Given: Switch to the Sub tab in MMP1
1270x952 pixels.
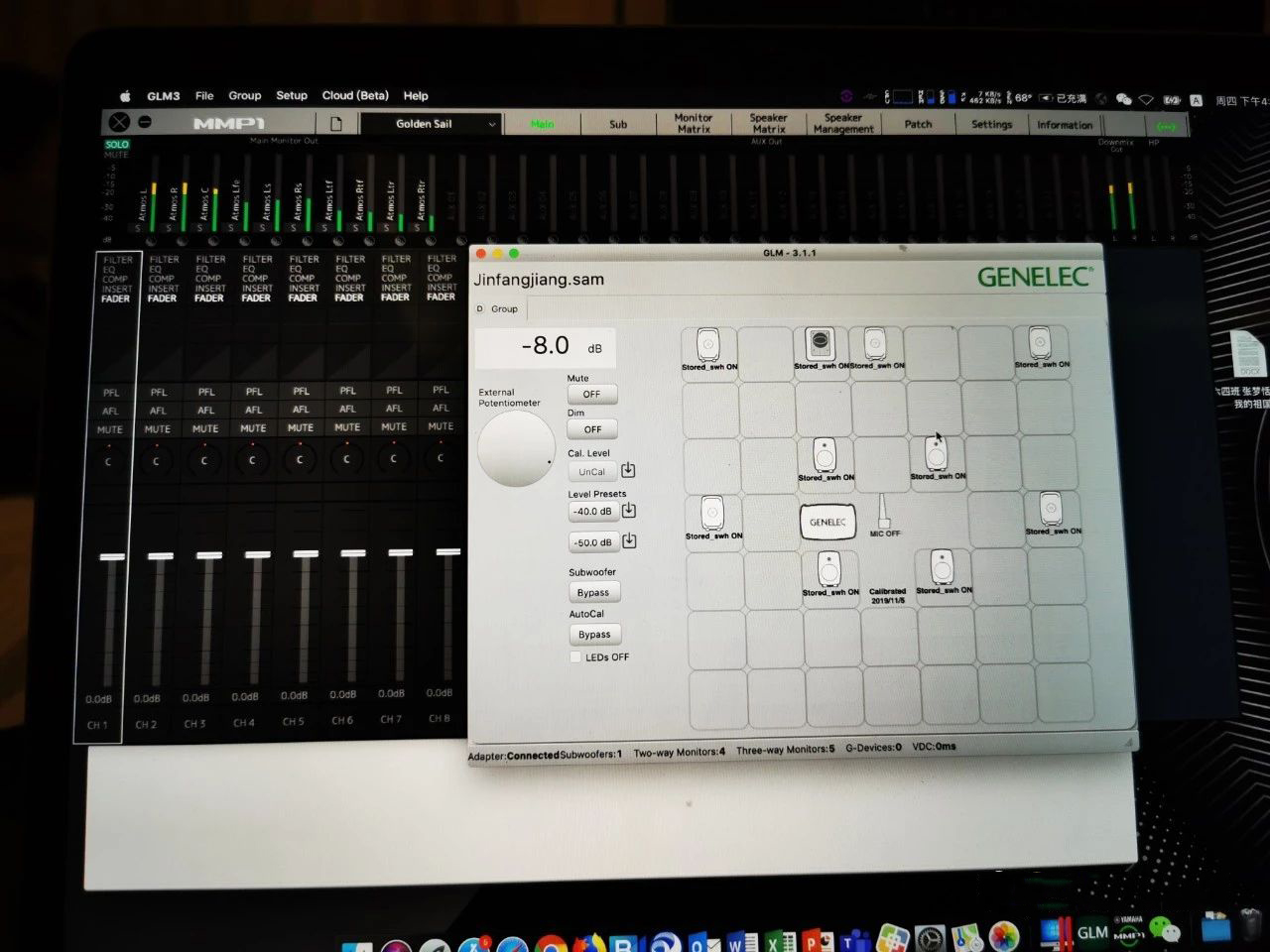Looking at the screenshot, I should [618, 125].
